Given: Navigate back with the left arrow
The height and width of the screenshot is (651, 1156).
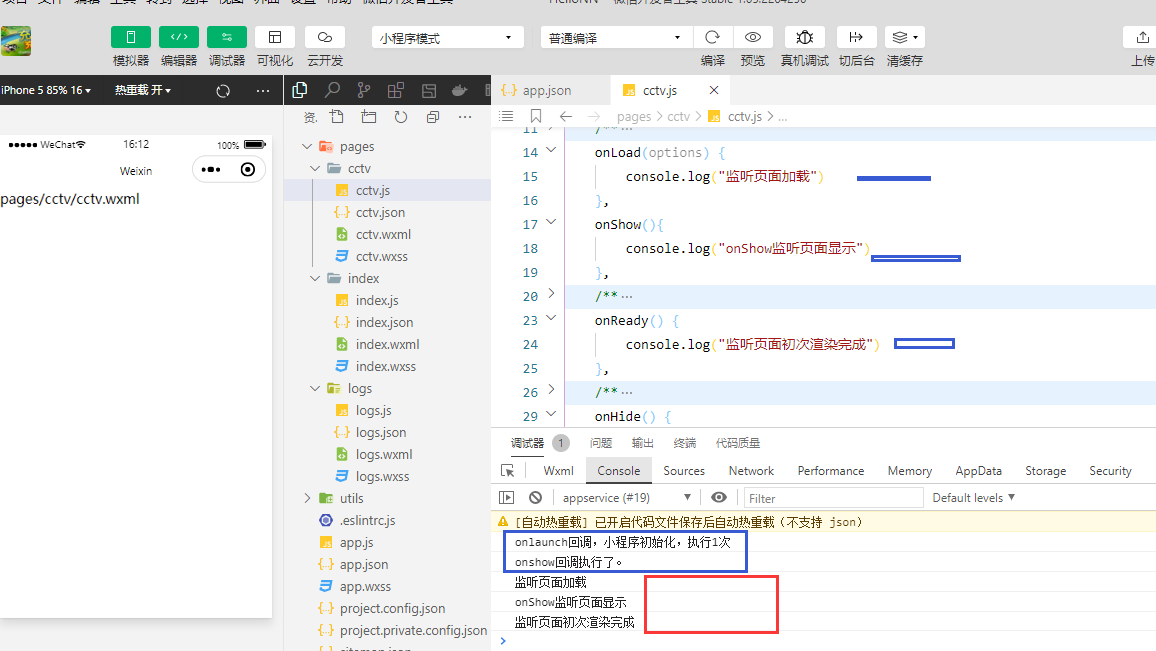Looking at the screenshot, I should pos(565,116).
